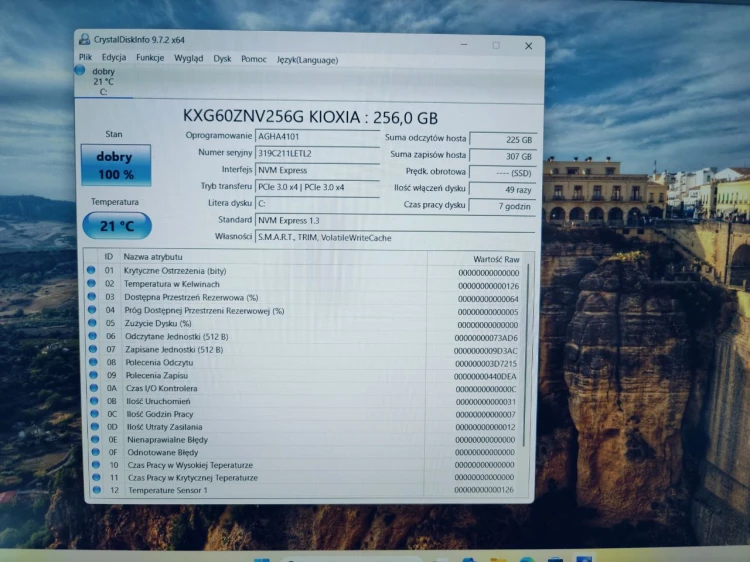Image resolution: width=750 pixels, height=562 pixels.
Task: Click the ID column header
Action: [x=109, y=257]
